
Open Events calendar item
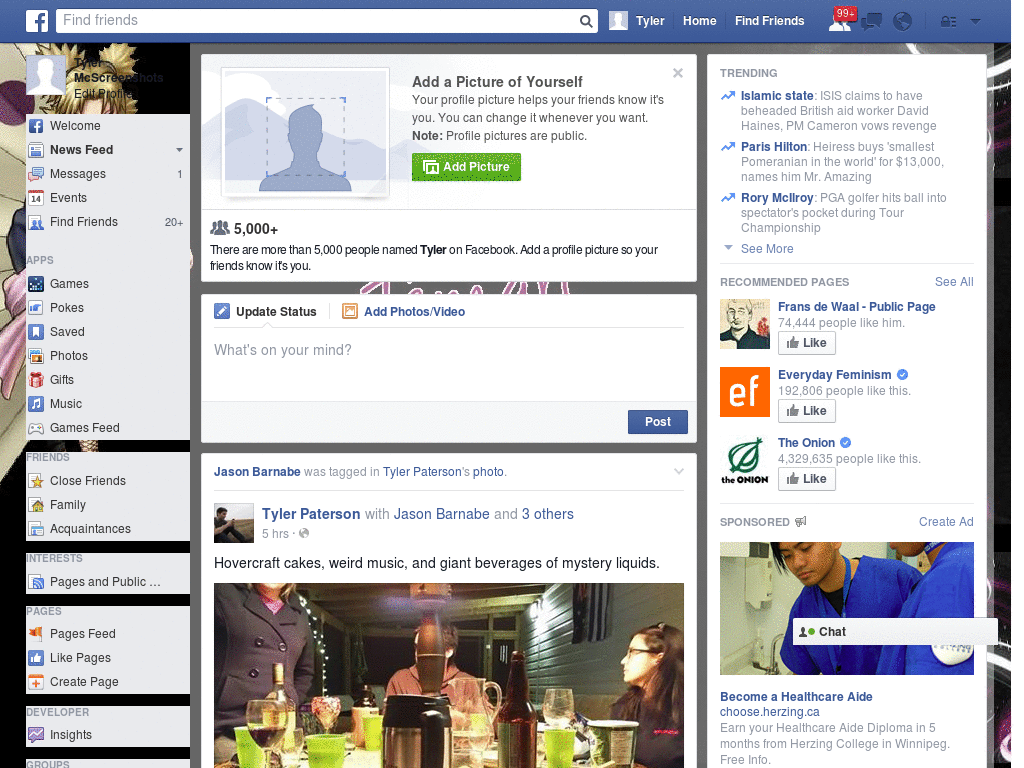coord(108,198)
